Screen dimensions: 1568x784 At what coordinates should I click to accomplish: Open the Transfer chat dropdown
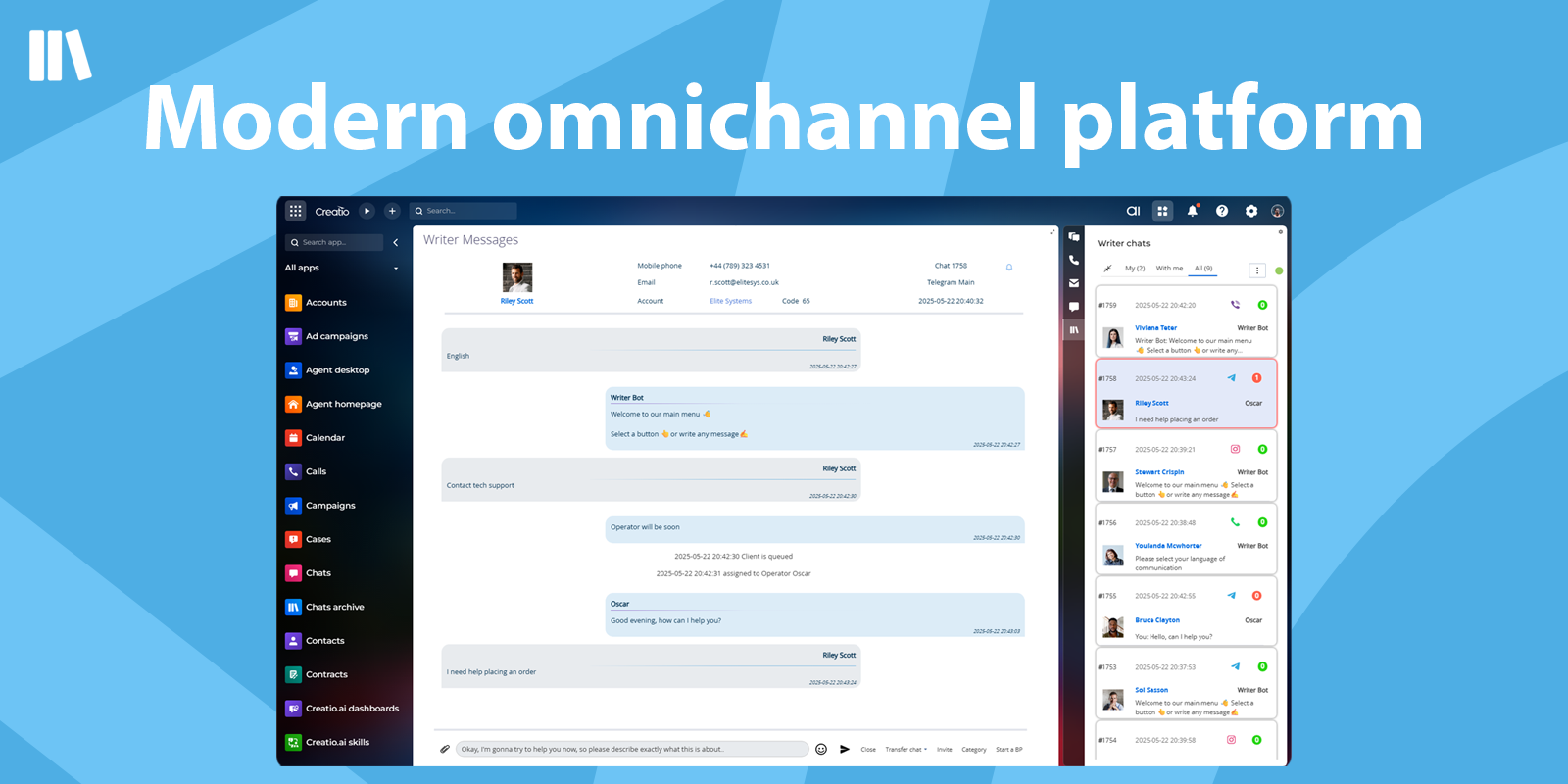(906, 750)
